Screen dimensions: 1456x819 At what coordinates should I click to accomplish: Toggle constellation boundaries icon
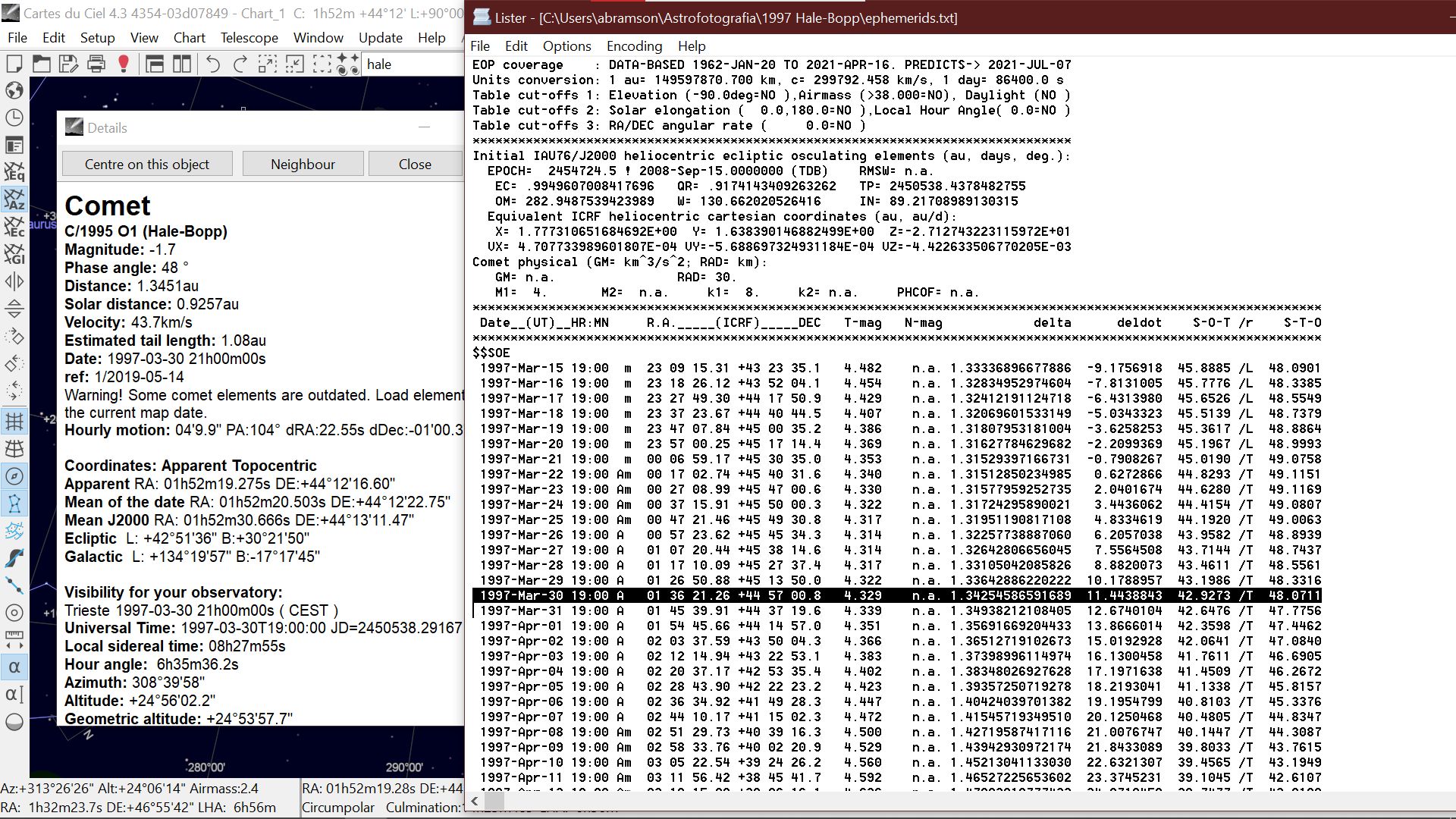click(14, 530)
